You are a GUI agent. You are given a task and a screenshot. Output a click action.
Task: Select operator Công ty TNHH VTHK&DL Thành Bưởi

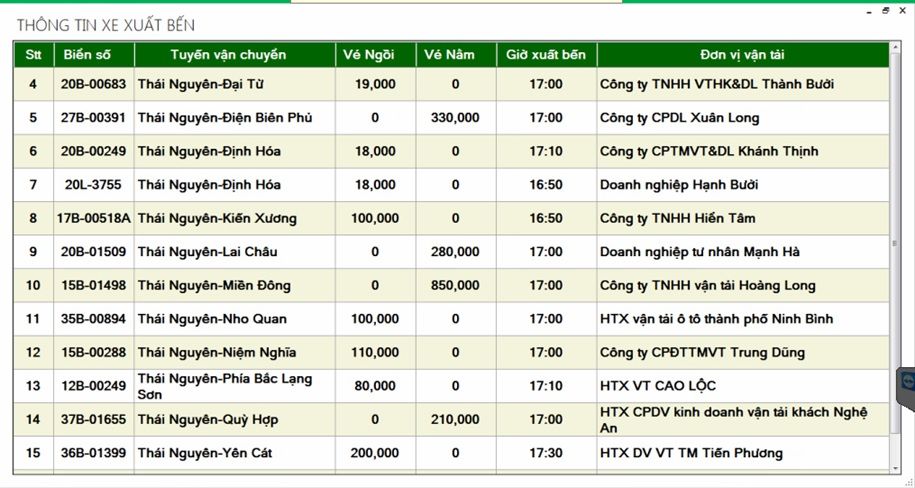click(743, 84)
